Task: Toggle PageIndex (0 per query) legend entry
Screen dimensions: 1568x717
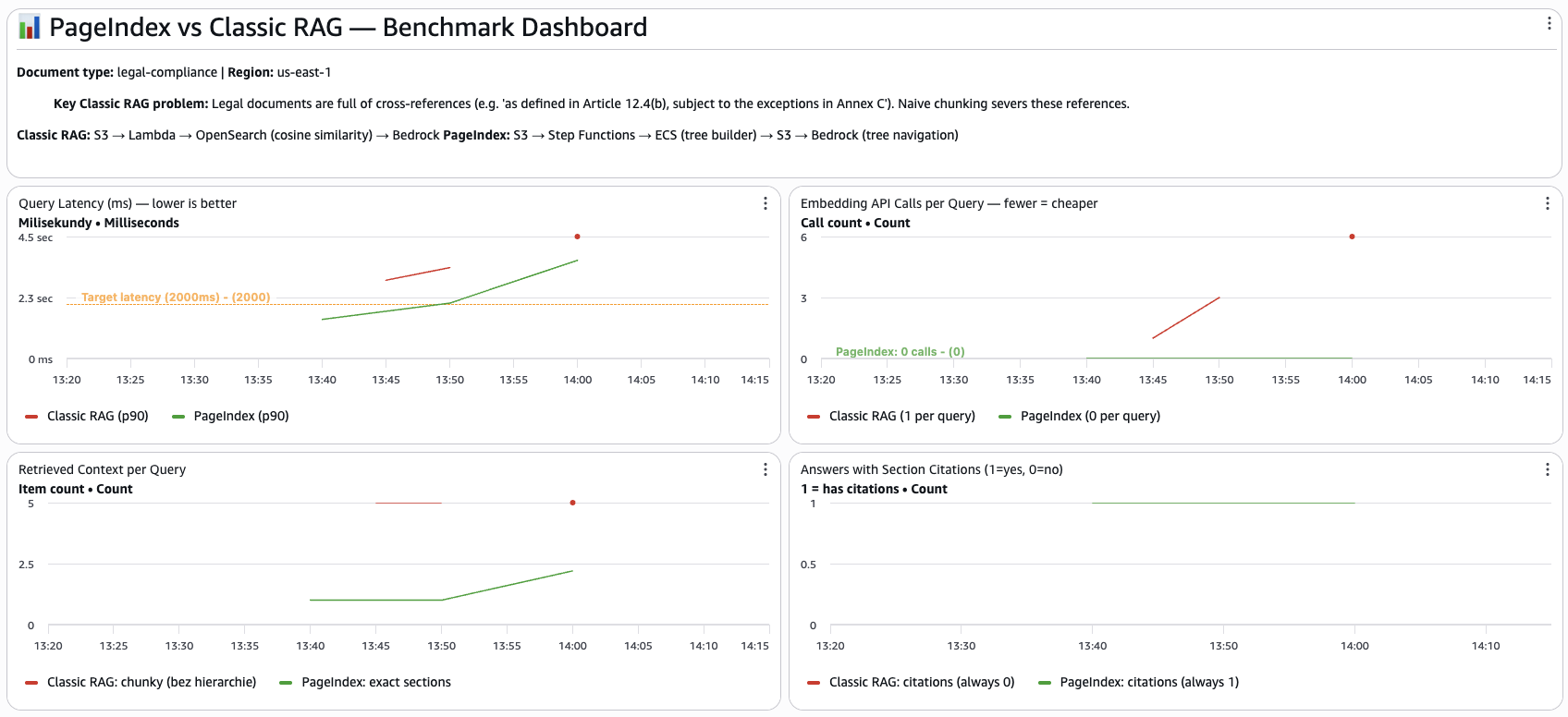Action: coord(1080,416)
